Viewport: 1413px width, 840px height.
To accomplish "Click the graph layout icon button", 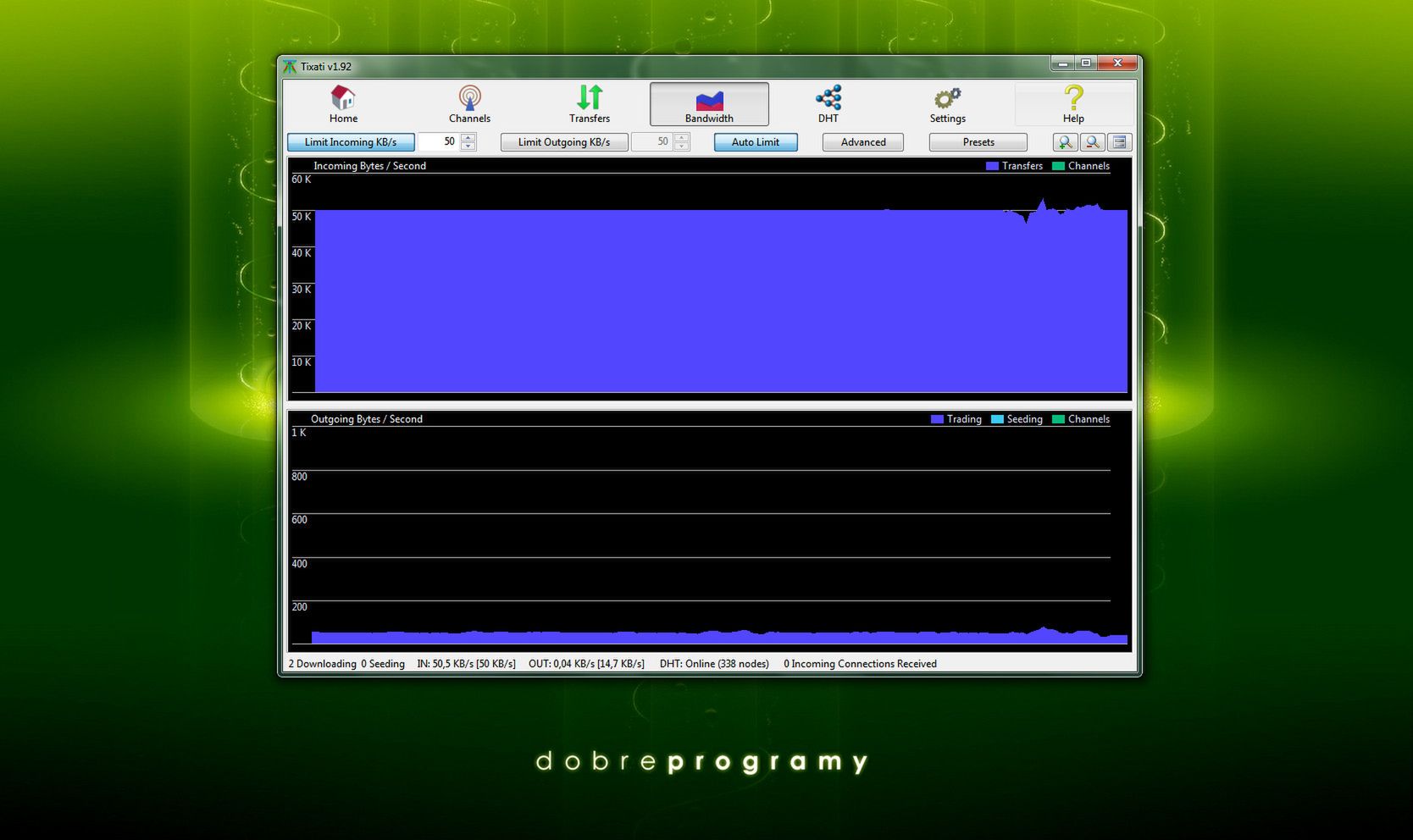I will [x=1119, y=142].
